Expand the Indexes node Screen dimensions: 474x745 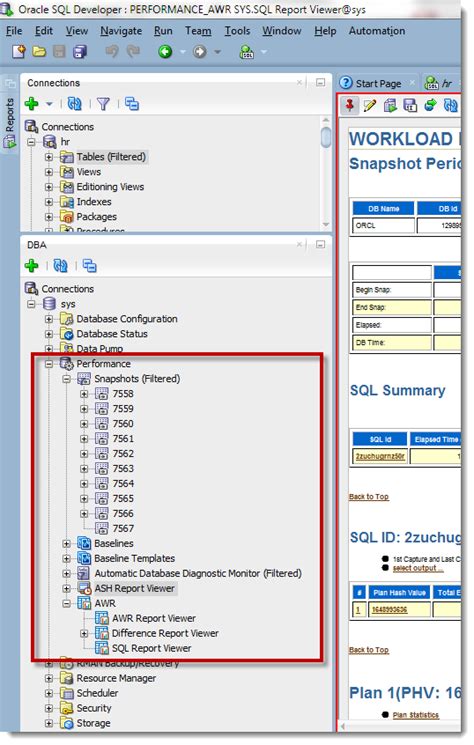click(49, 202)
